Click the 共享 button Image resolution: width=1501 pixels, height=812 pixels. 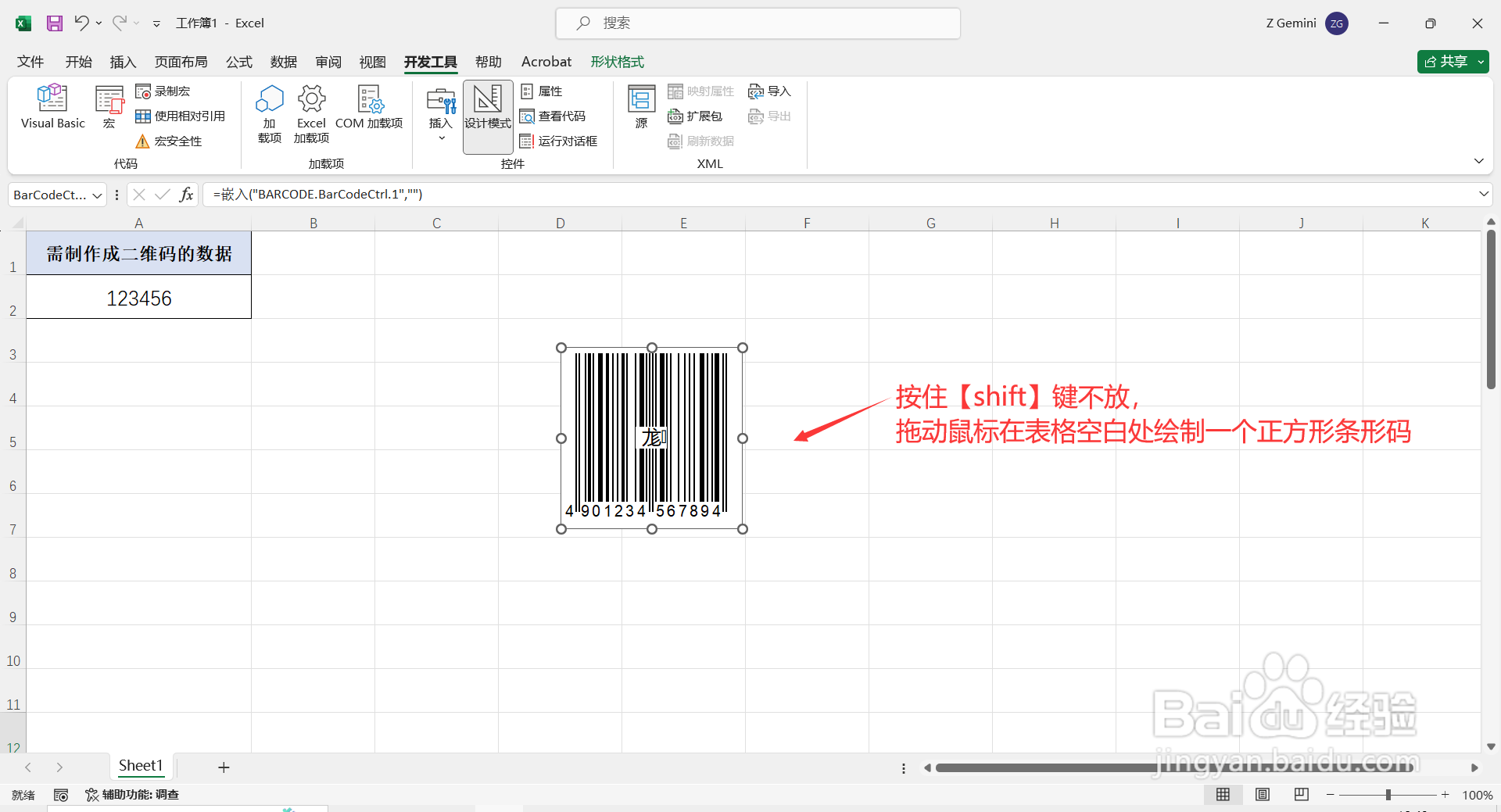1453,61
